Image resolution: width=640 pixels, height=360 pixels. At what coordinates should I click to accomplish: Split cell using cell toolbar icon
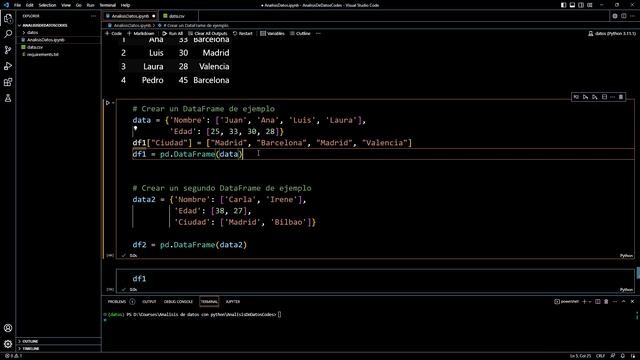(x=604, y=97)
